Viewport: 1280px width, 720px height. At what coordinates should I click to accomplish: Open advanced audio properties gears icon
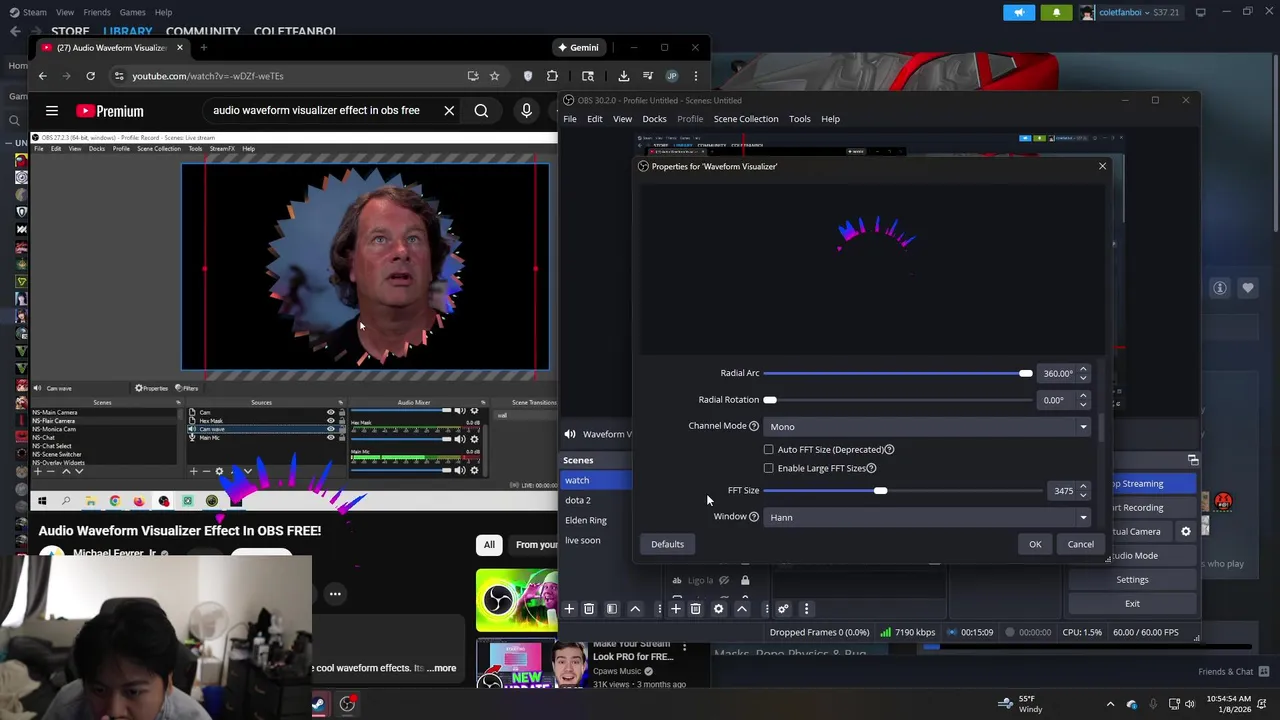pyautogui.click(x=783, y=609)
